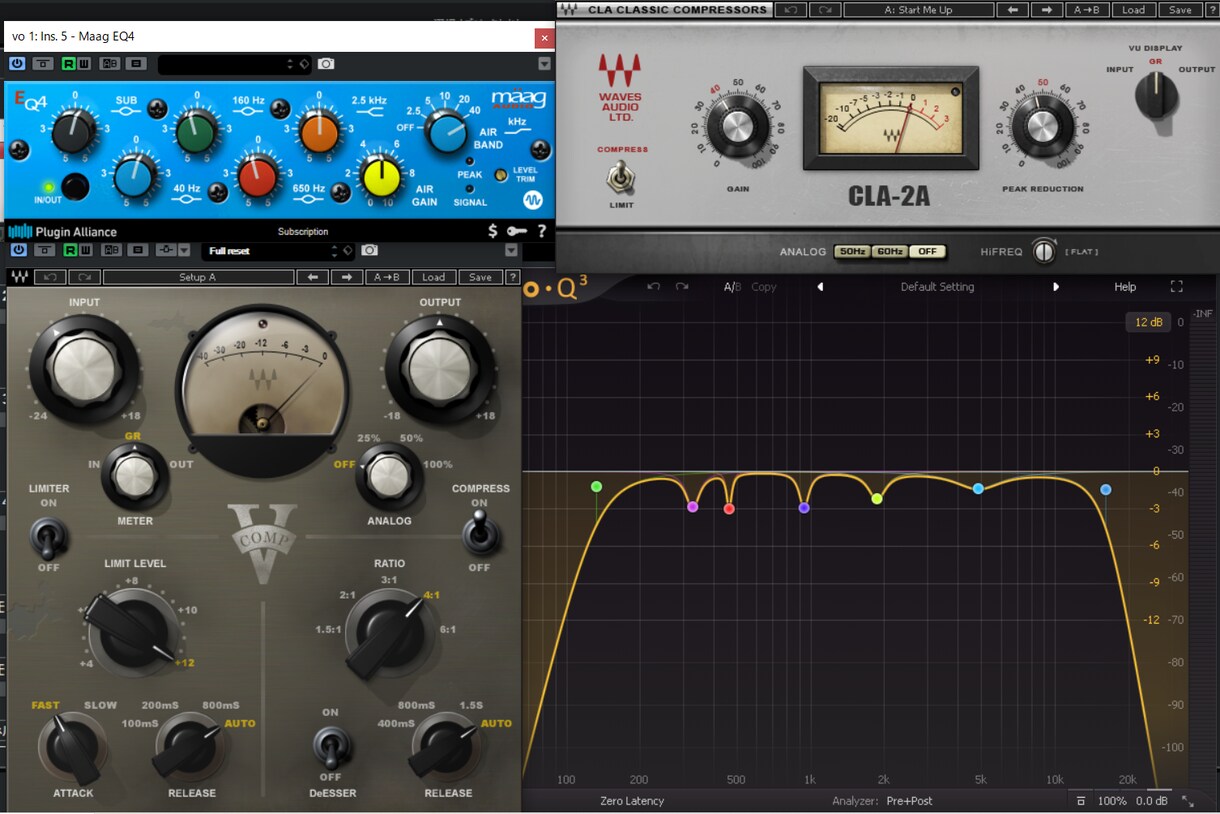Toggle the Maag EQ4 IN/OUT button
Image resolution: width=1220 pixels, height=814 pixels.
[74, 186]
